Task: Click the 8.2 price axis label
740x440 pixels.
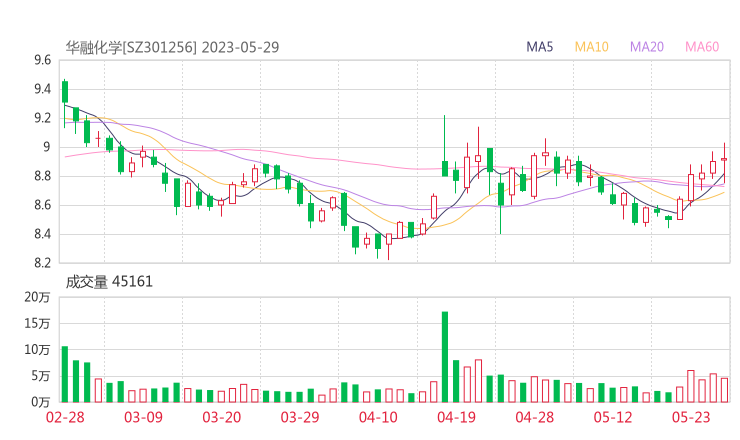Action: (x=42, y=262)
